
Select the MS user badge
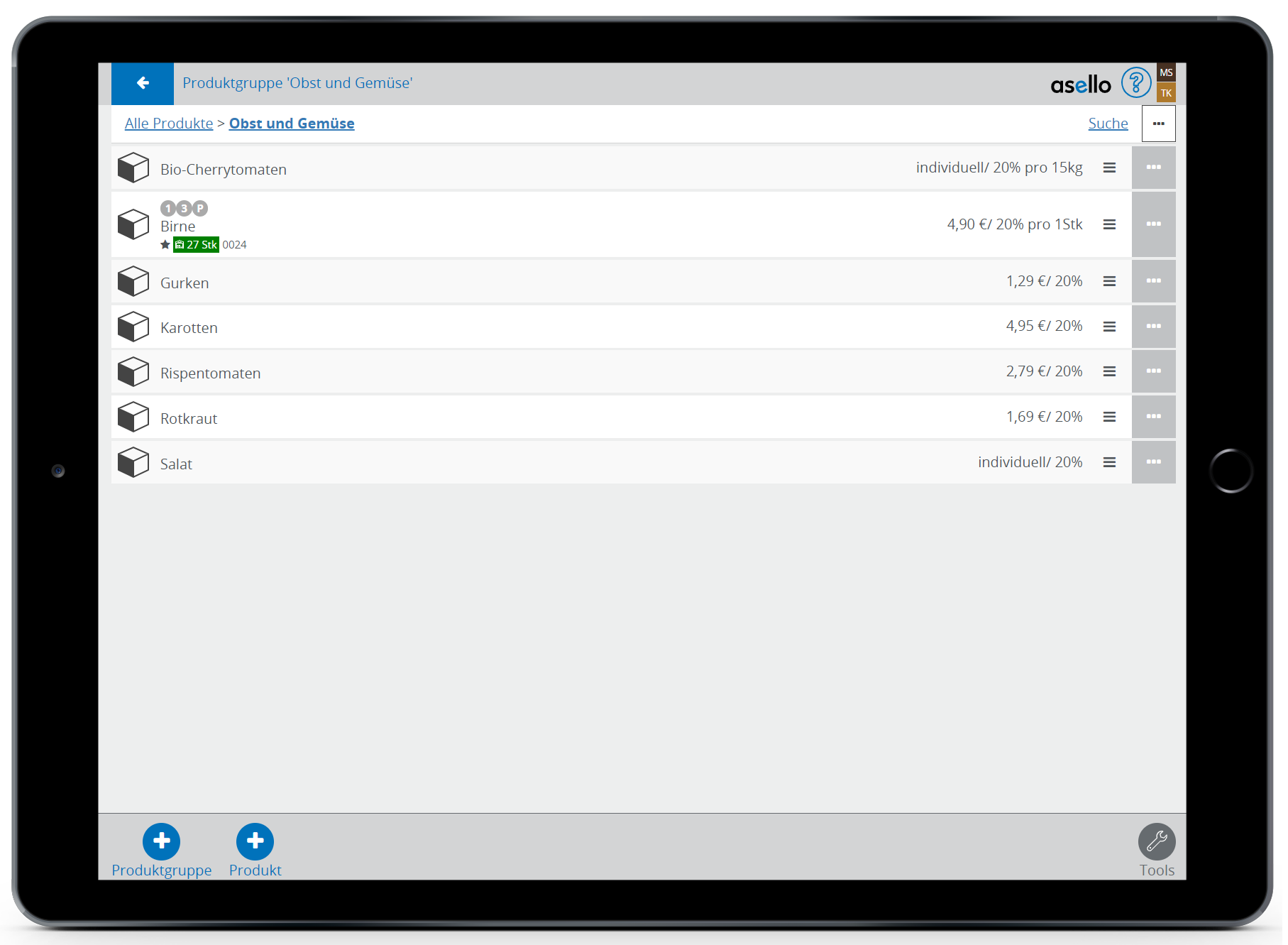[x=1166, y=72]
